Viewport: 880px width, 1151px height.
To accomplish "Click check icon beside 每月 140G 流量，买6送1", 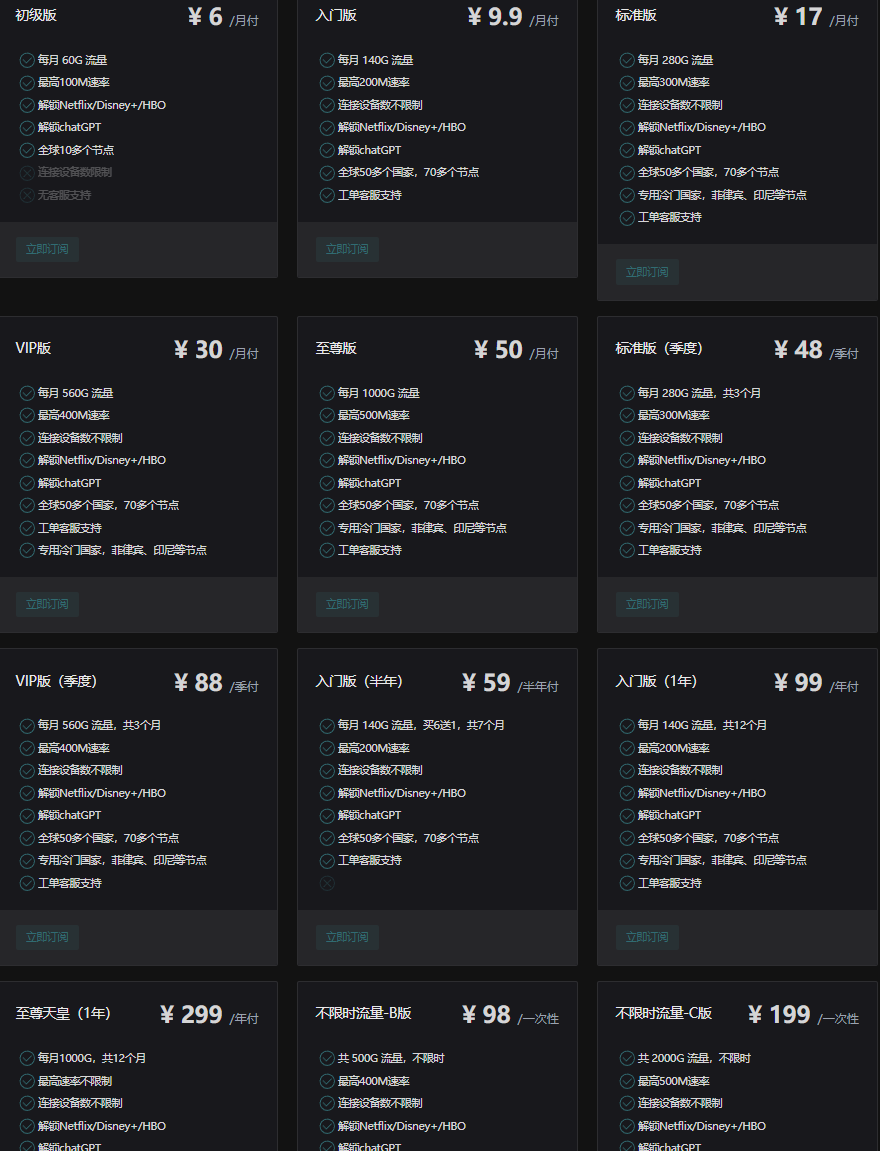I will click(327, 725).
